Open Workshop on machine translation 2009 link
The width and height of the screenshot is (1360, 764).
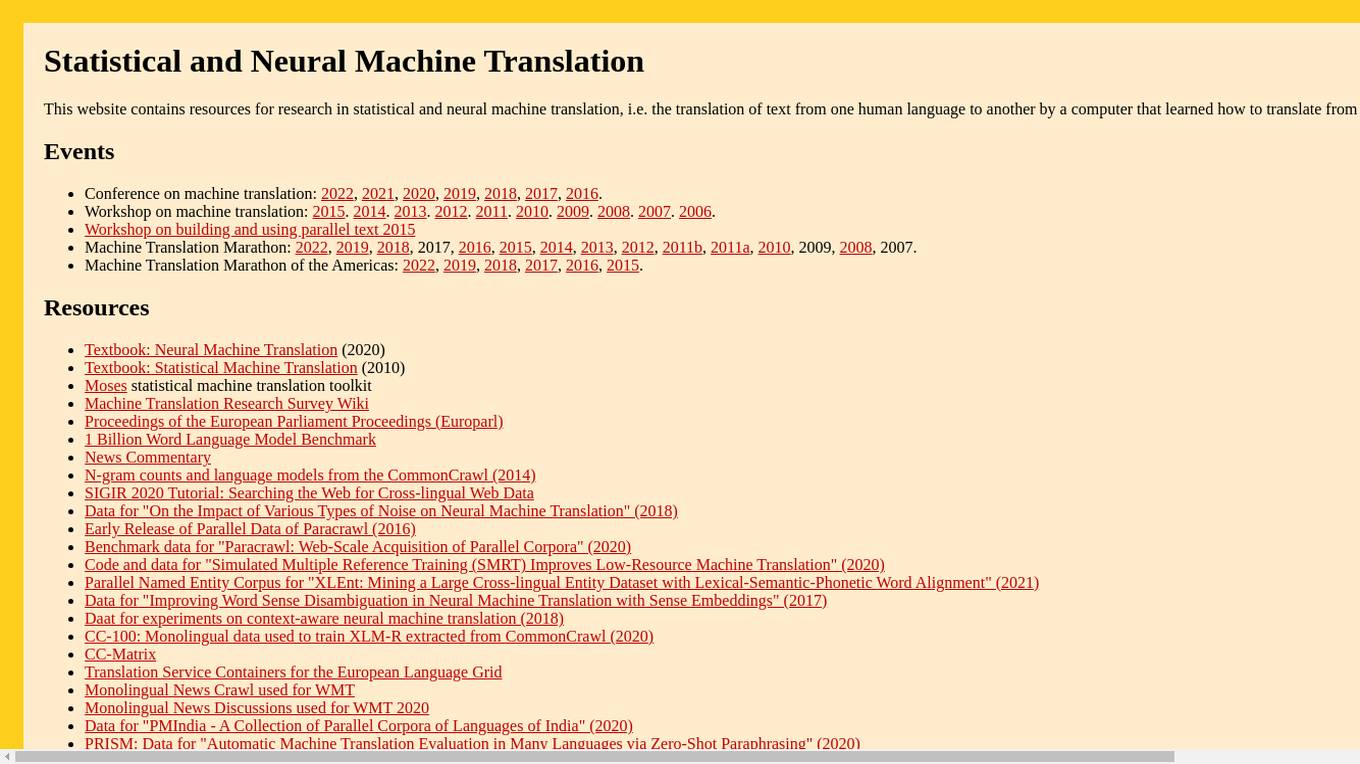point(573,212)
